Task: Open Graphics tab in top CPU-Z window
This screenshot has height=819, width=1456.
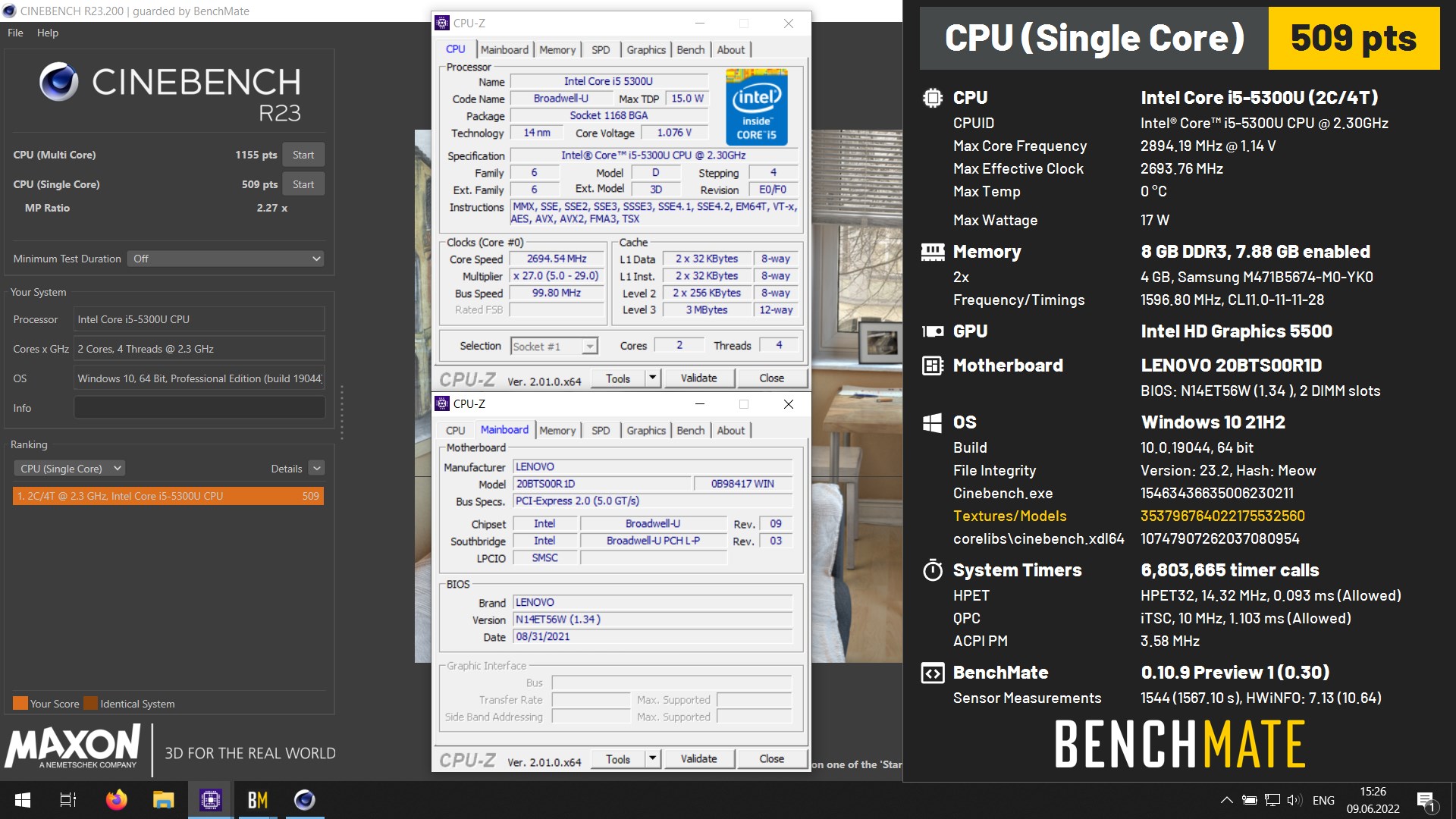Action: (646, 49)
